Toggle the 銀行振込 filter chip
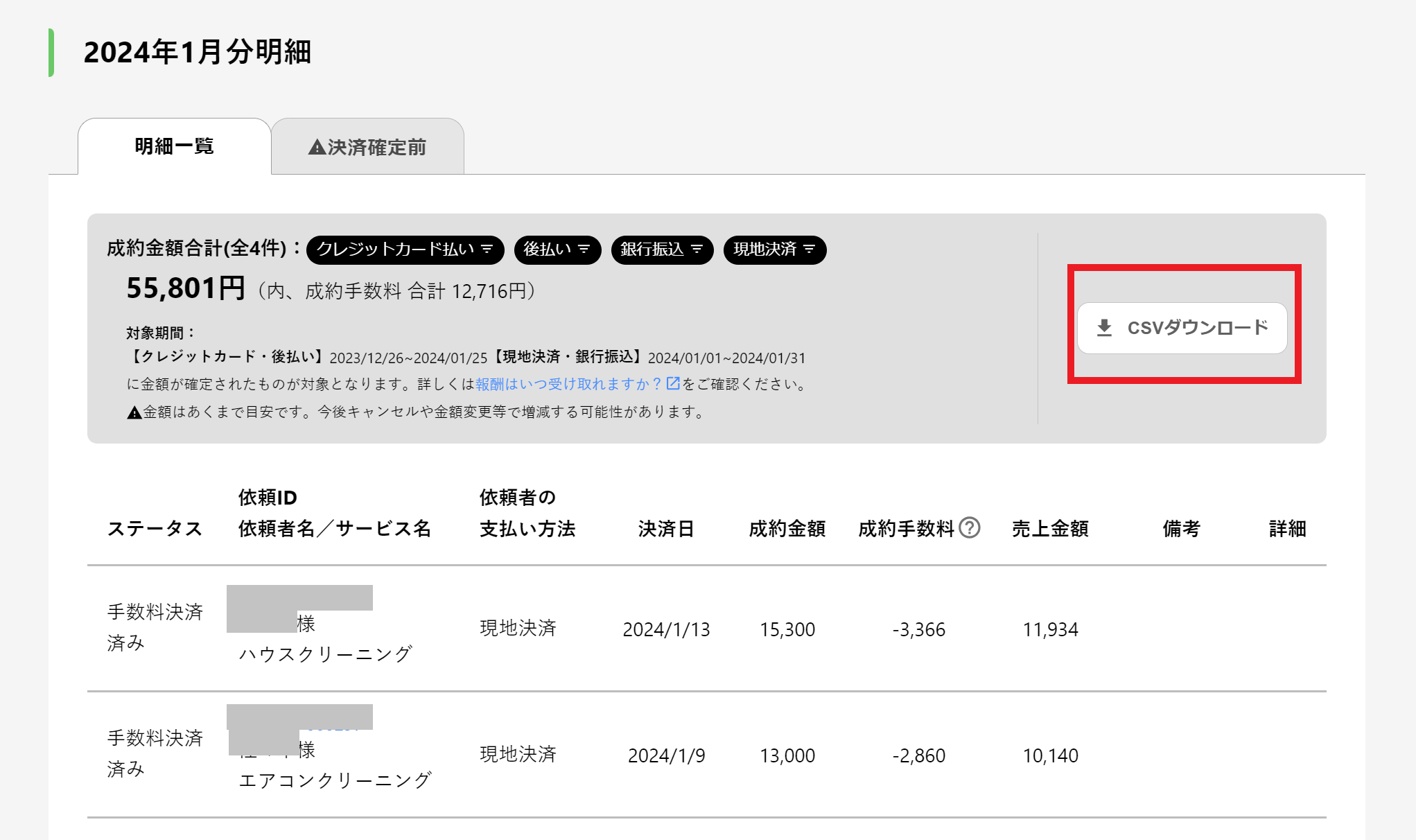The width and height of the screenshot is (1416, 840). point(652,250)
